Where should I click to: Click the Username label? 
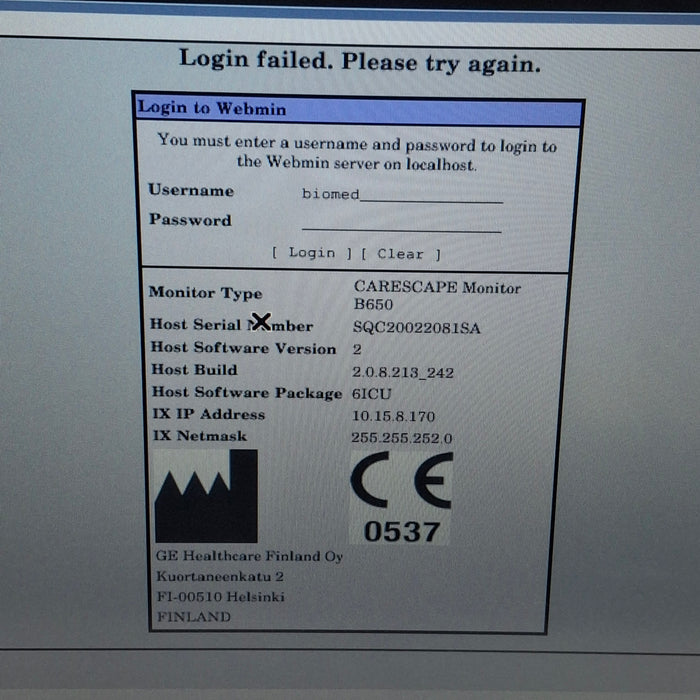pyautogui.click(x=191, y=190)
